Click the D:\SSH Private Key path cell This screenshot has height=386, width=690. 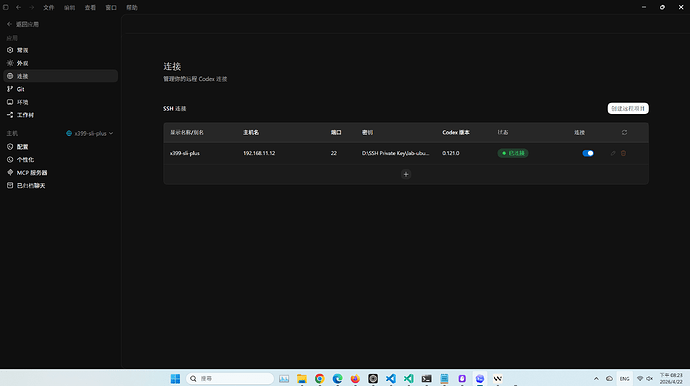[395, 153]
